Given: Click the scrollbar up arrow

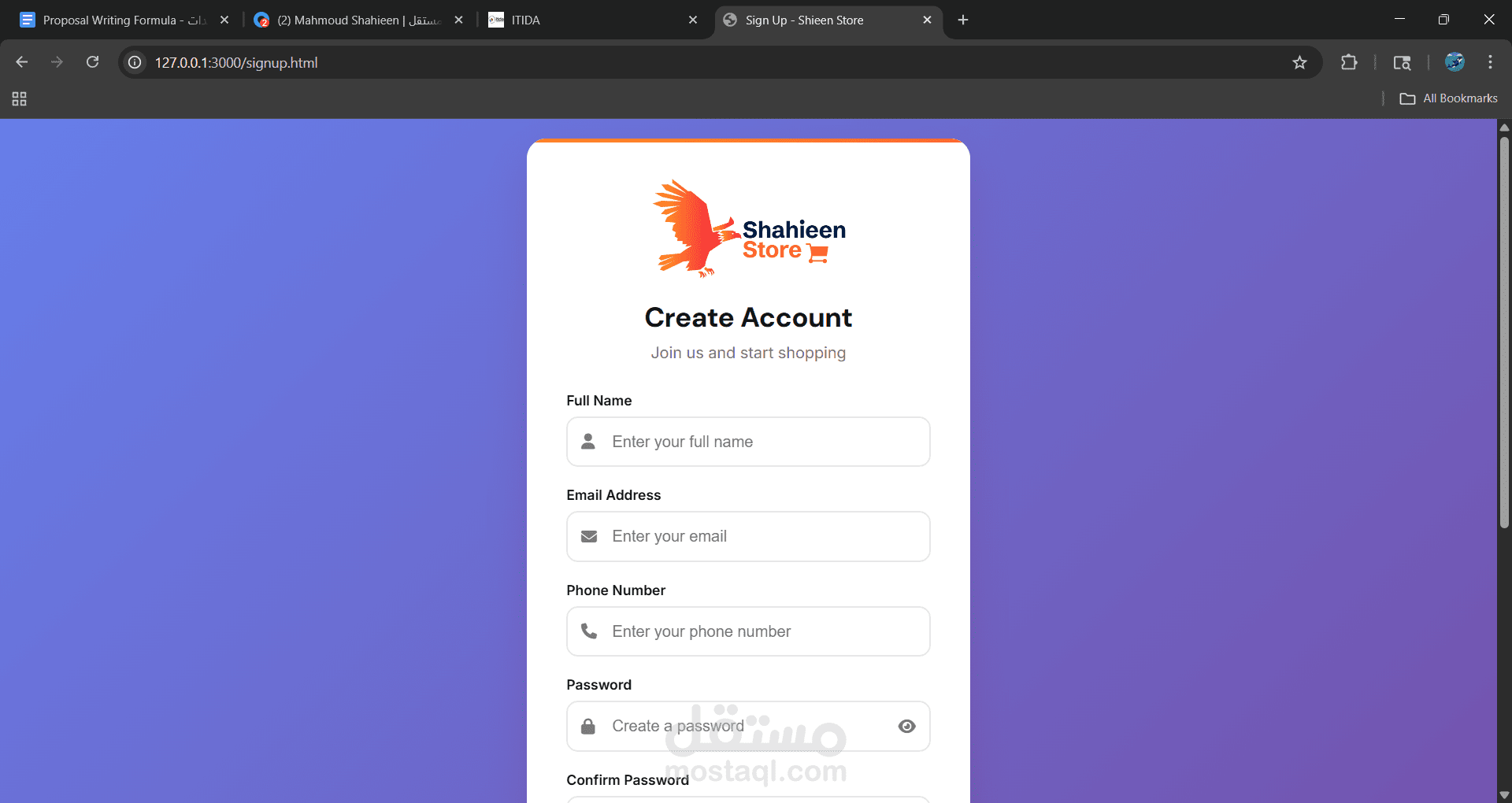Looking at the screenshot, I should [1504, 127].
